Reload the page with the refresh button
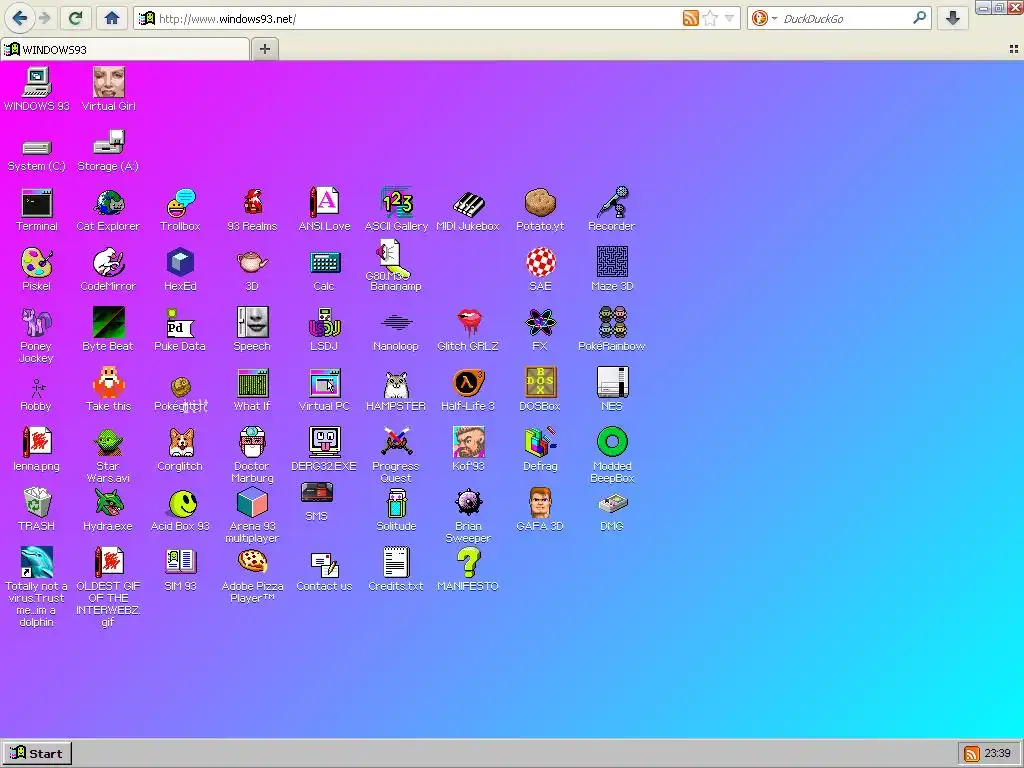1024x768 pixels. click(x=75, y=18)
